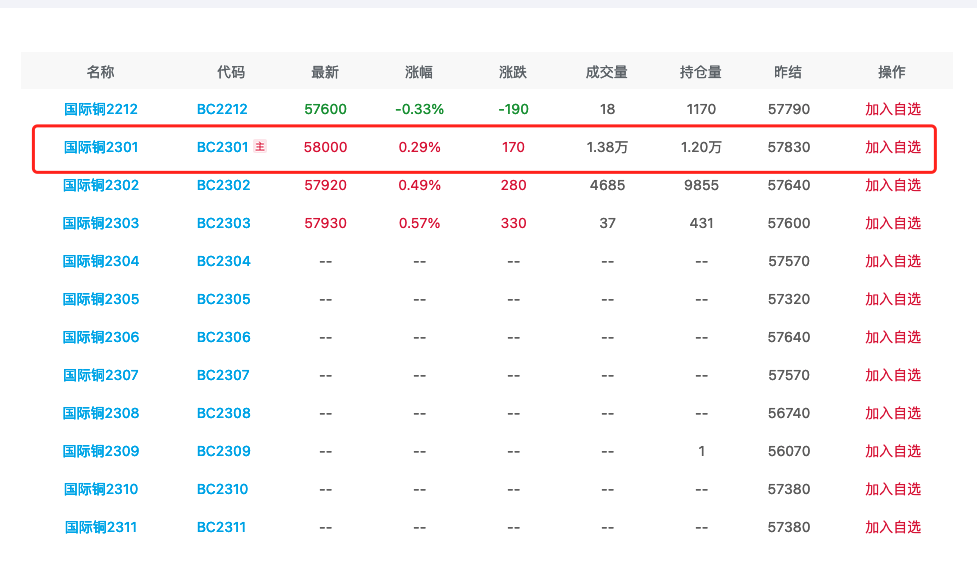
Task: Click the 0.49% change percentage
Action: tap(419, 185)
